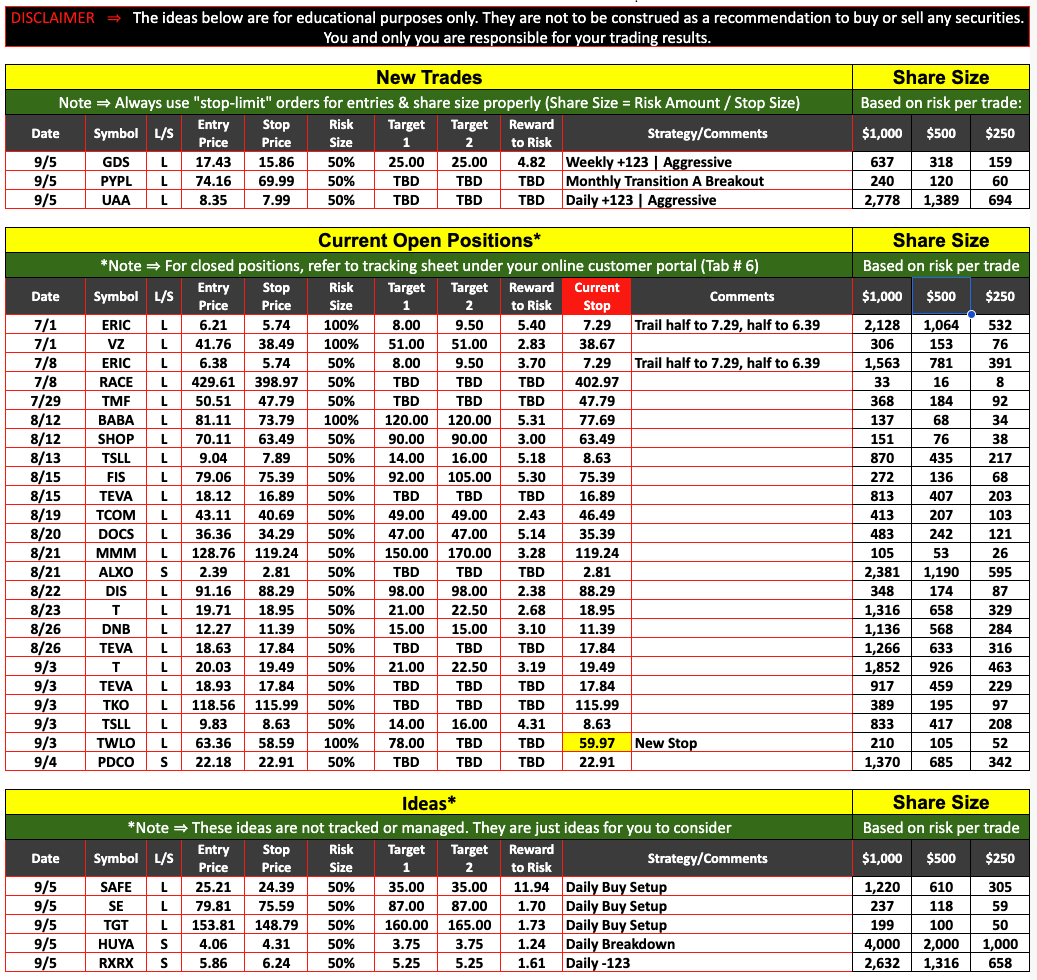This screenshot has width=1037, height=980.
Task: Click the red DISCLAIMER label at top
Action: pyautogui.click(x=53, y=18)
